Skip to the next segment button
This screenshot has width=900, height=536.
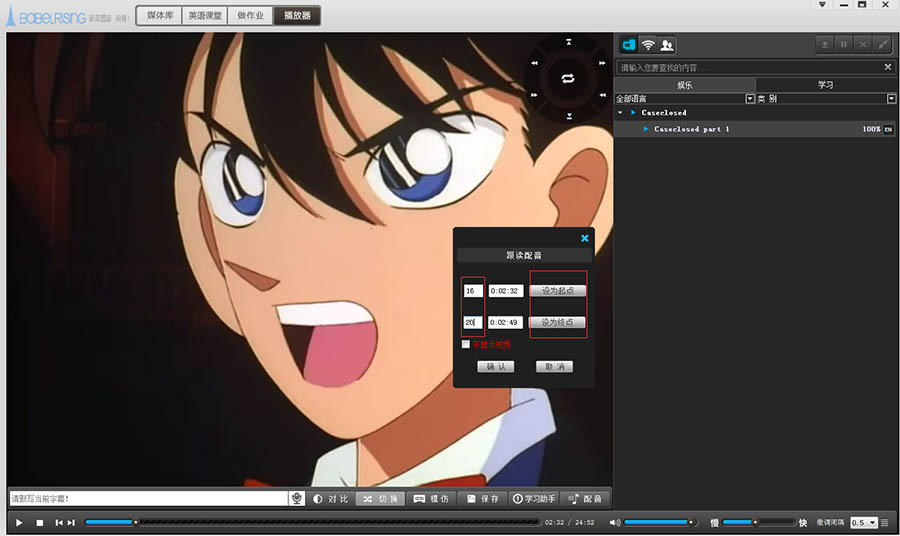click(71, 522)
